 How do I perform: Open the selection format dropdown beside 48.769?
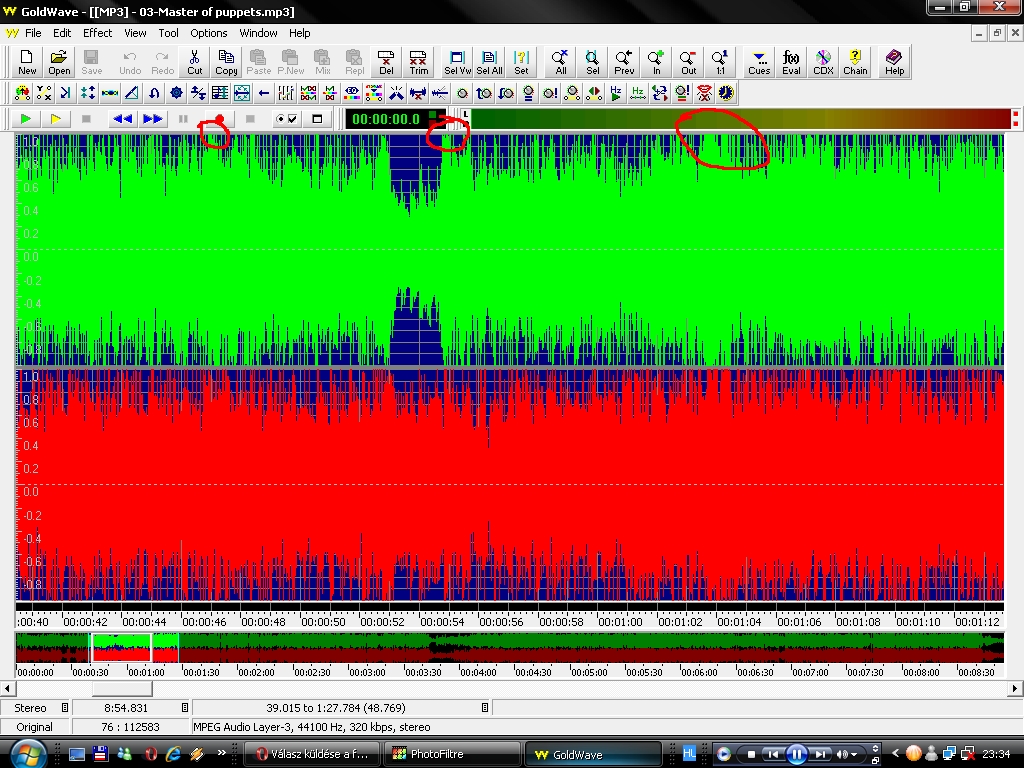click(x=485, y=708)
